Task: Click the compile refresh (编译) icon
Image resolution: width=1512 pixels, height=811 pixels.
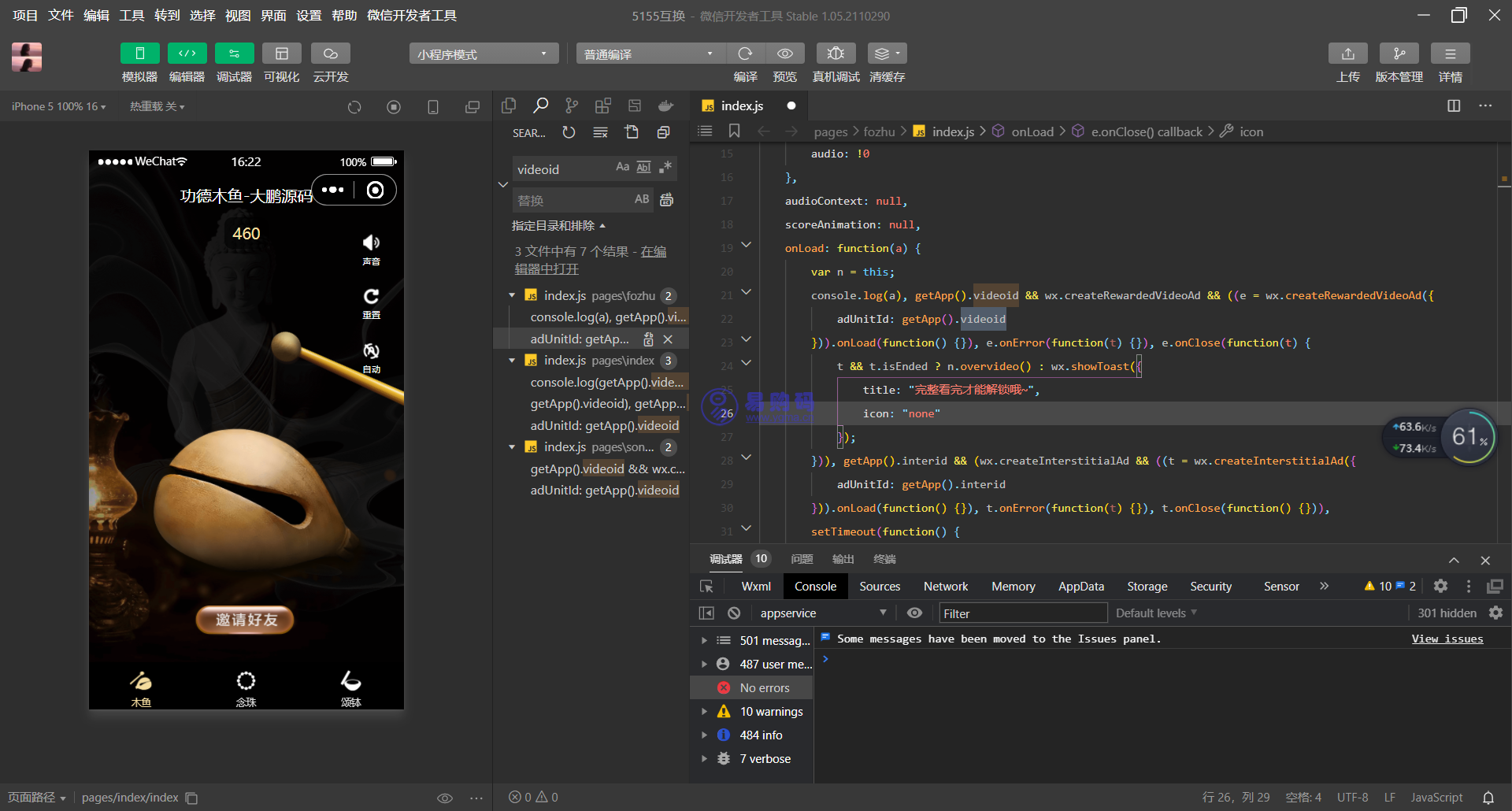Action: [745, 54]
